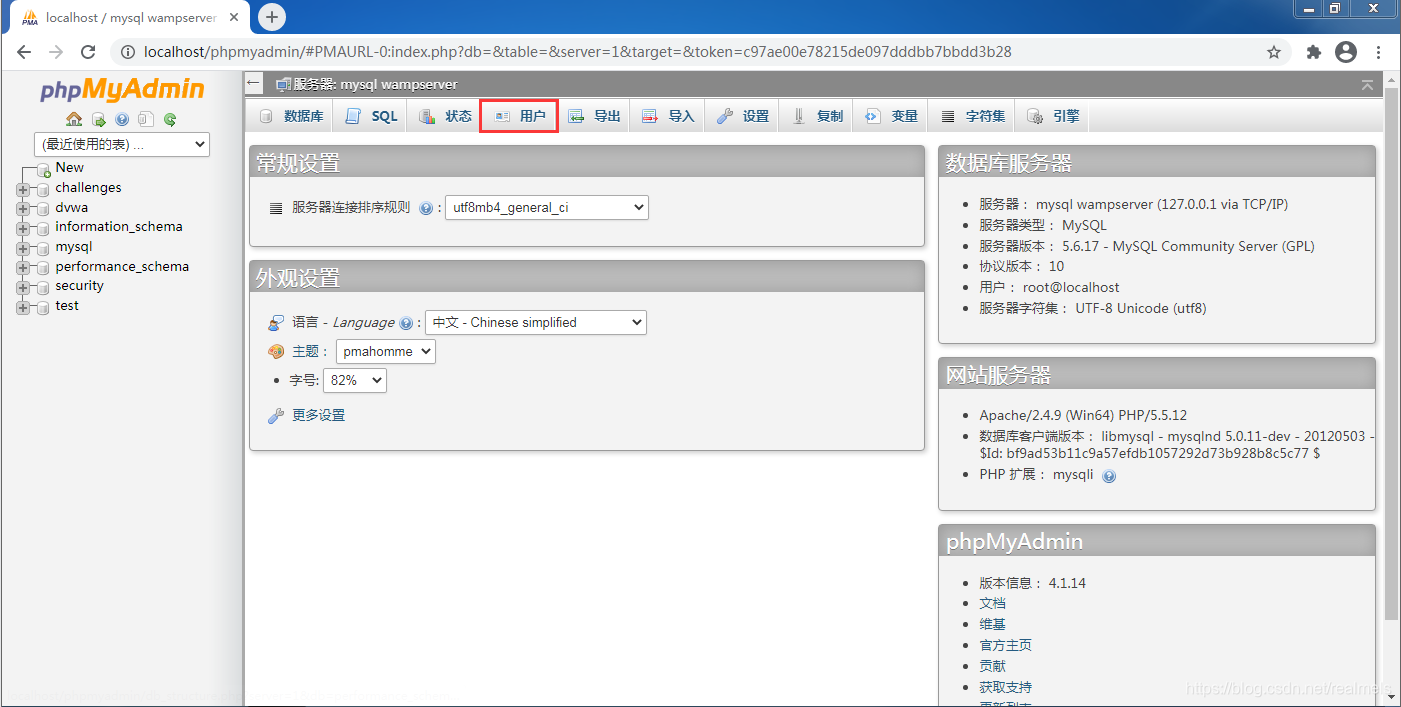This screenshot has height=707, width=1401.
Task: Select the security database in tree
Action: click(80, 286)
